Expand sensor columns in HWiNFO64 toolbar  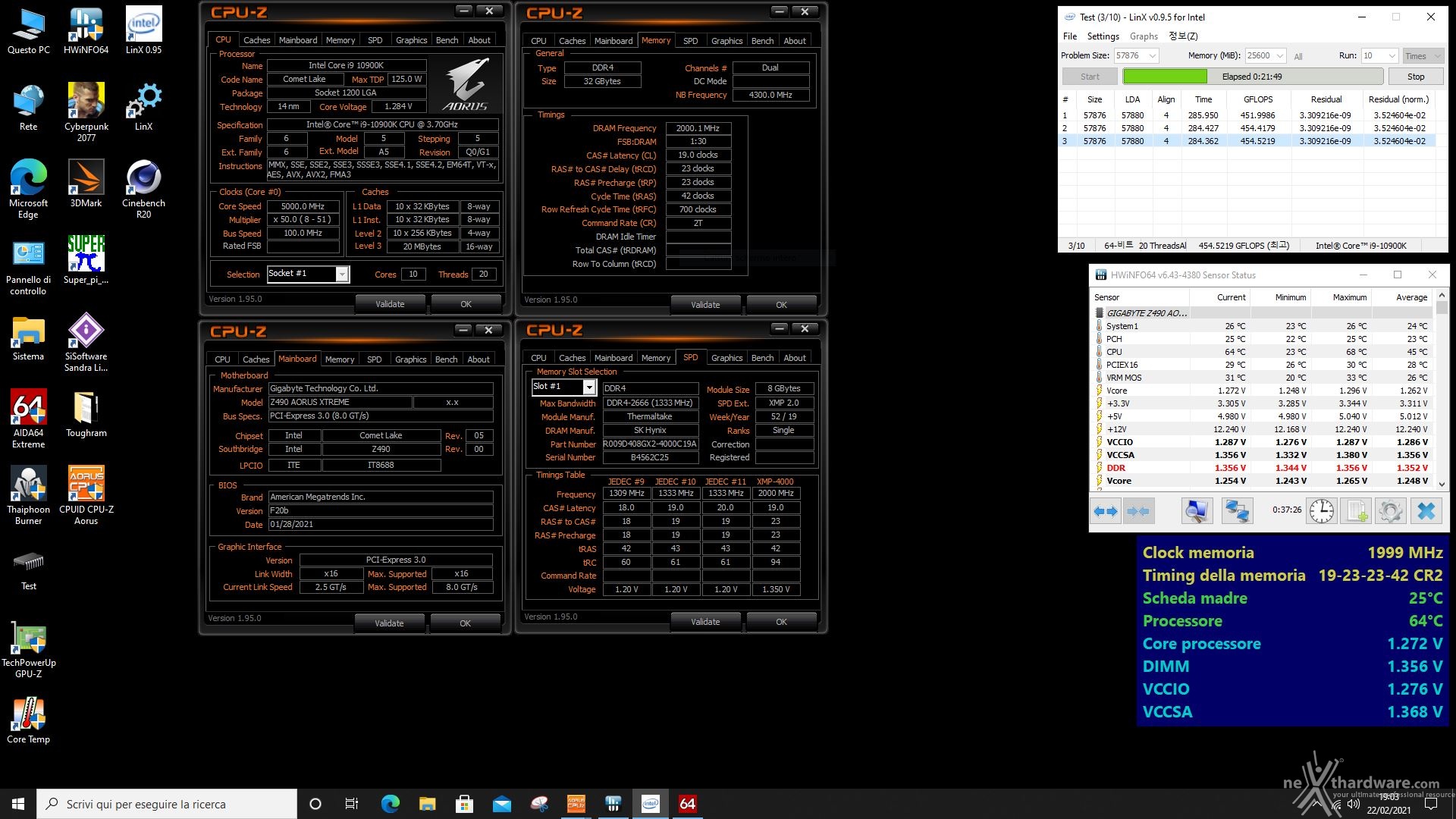pyautogui.click(x=1106, y=511)
